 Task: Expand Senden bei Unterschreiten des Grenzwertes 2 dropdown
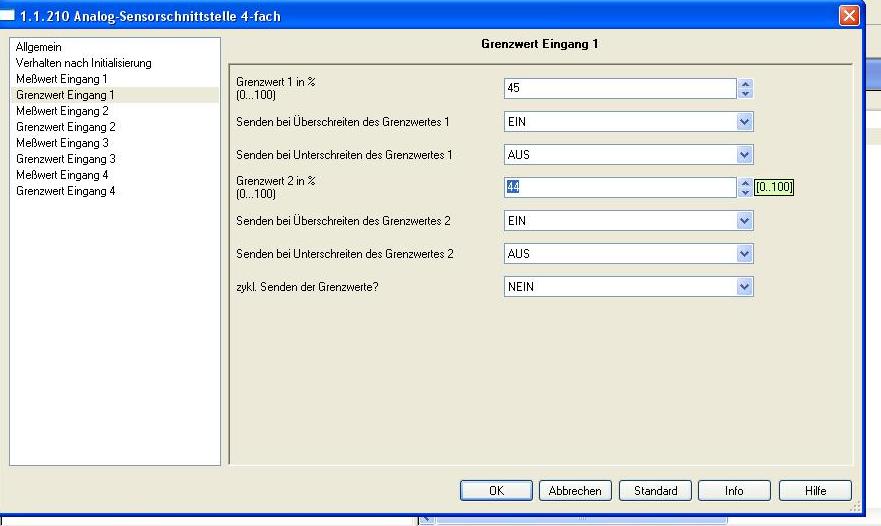click(743, 254)
